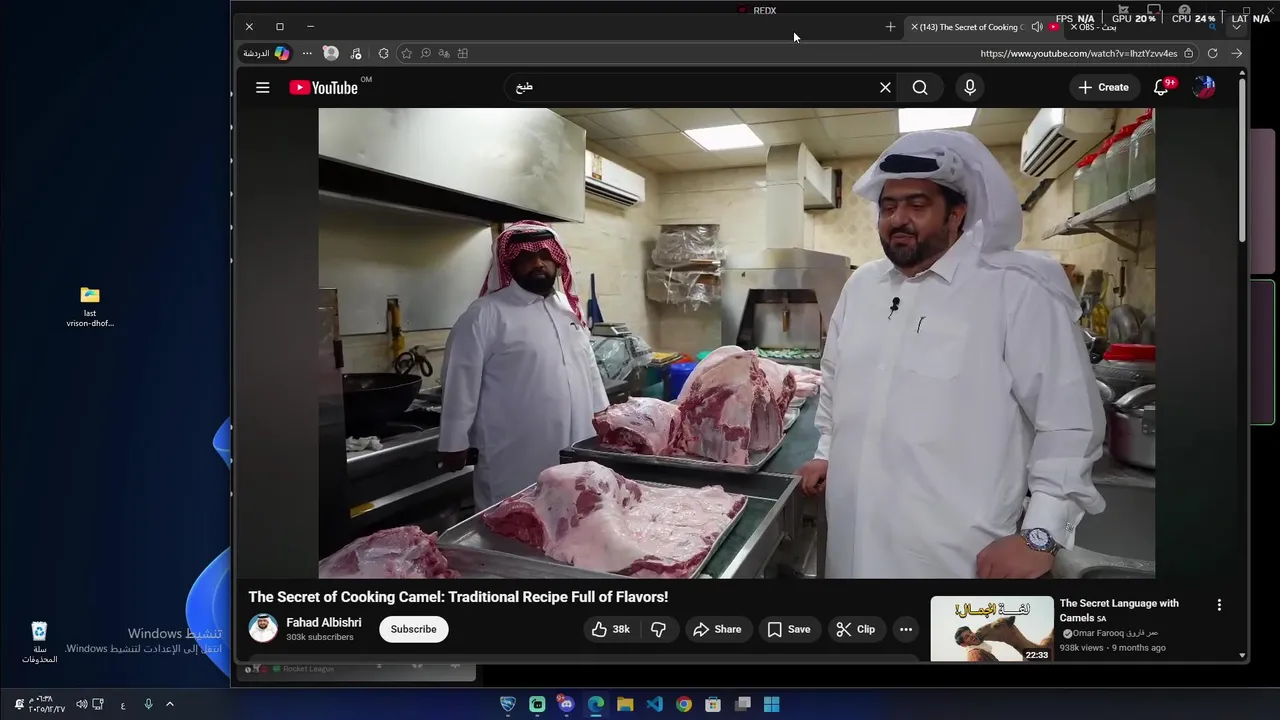The image size is (1280, 720).
Task: Open the Create upload menu
Action: pyautogui.click(x=1103, y=88)
